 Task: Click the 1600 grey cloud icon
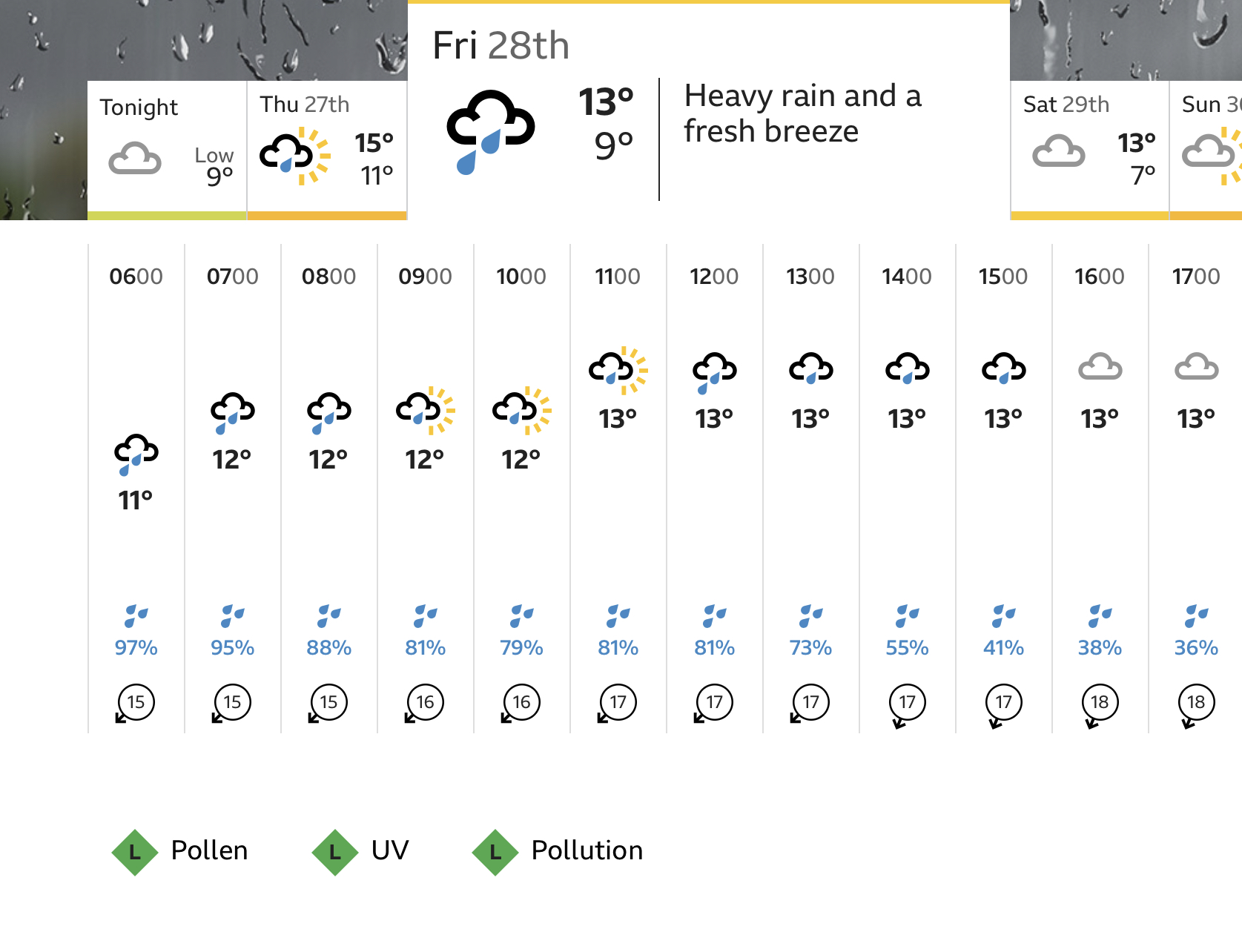(1100, 367)
